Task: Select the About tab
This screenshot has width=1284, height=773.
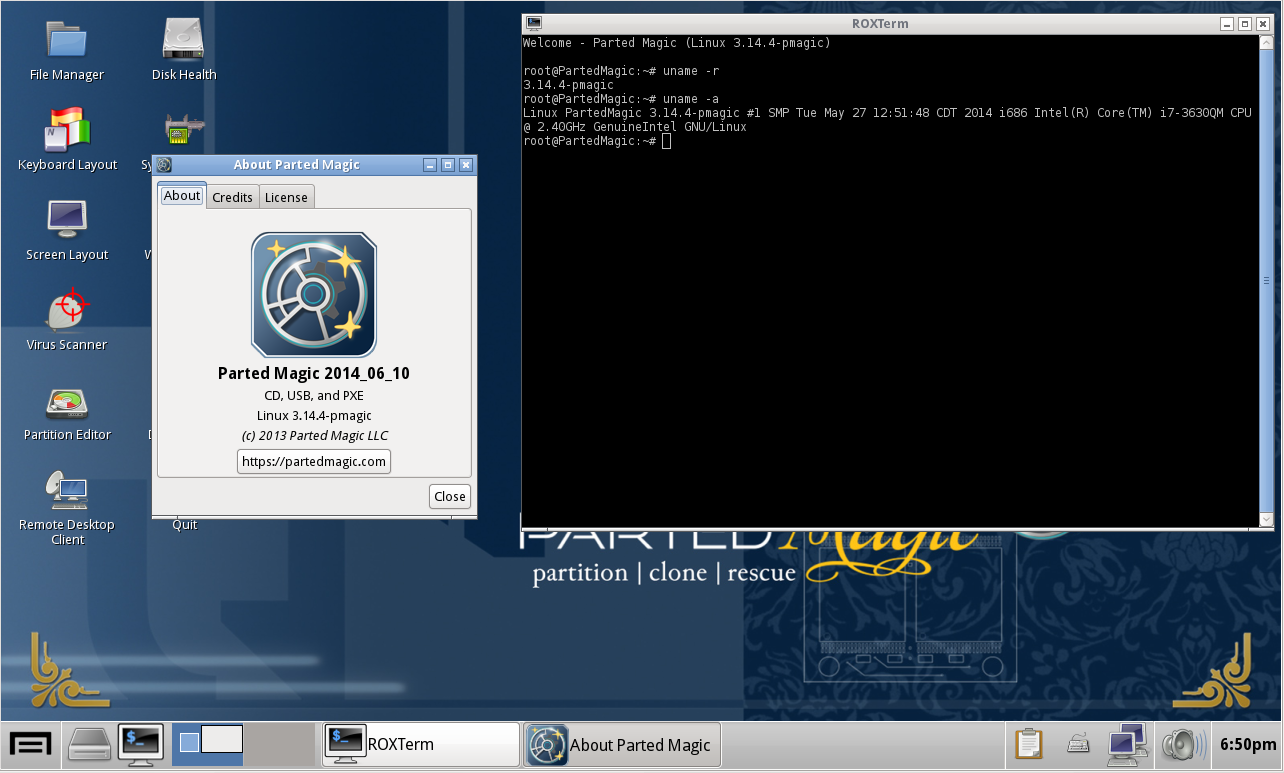Action: pyautogui.click(x=182, y=196)
